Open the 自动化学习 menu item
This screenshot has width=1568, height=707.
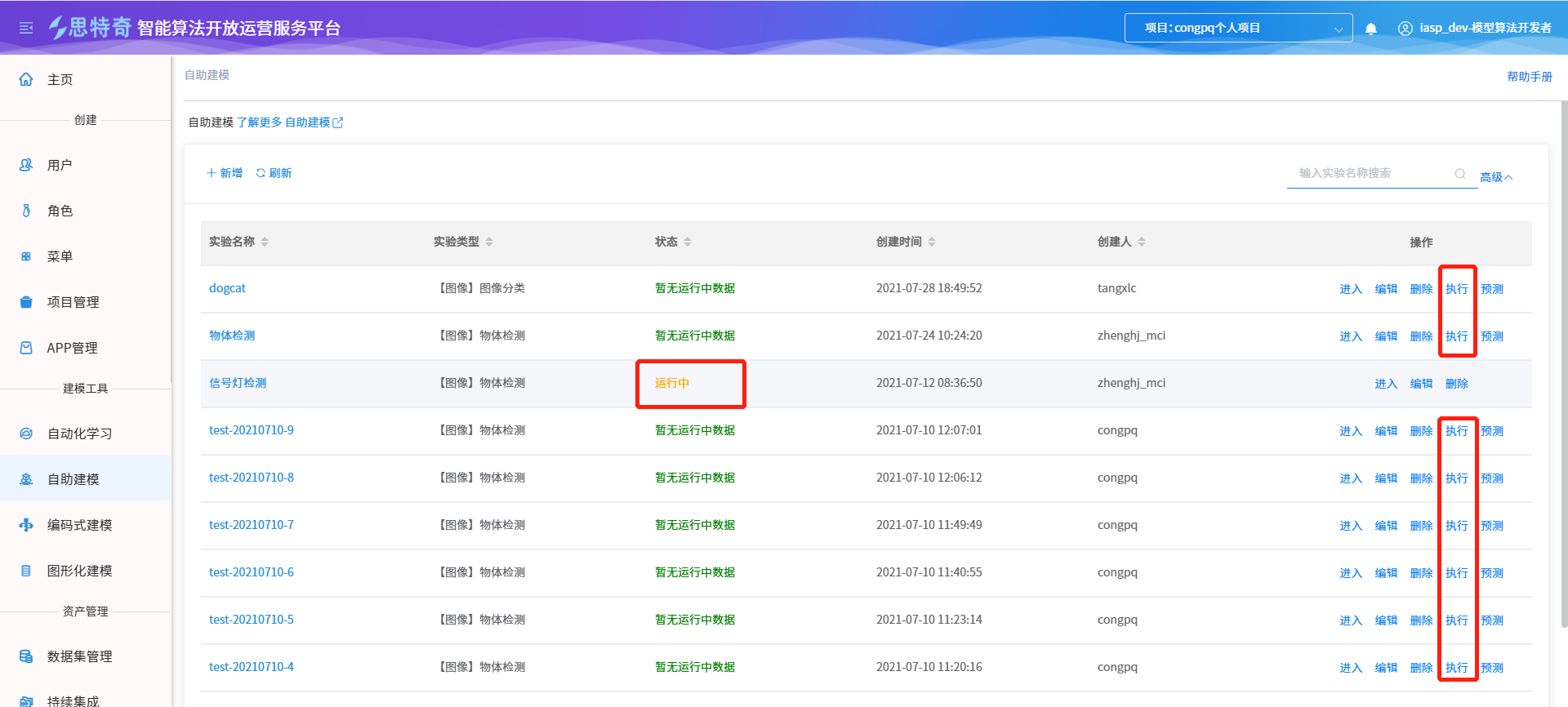click(80, 434)
